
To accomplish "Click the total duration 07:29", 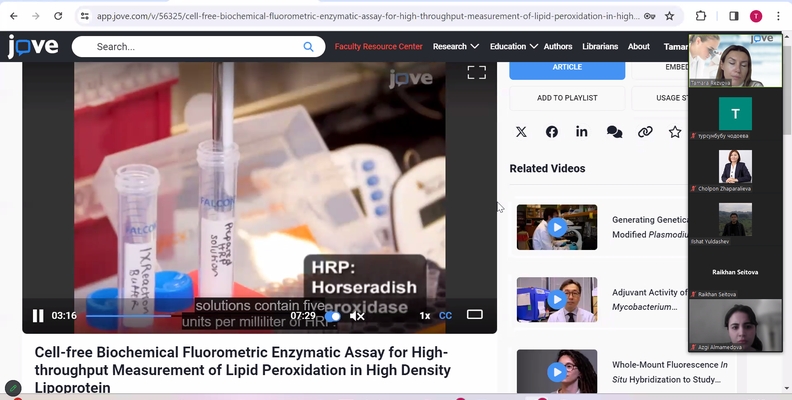I will click(x=303, y=316).
